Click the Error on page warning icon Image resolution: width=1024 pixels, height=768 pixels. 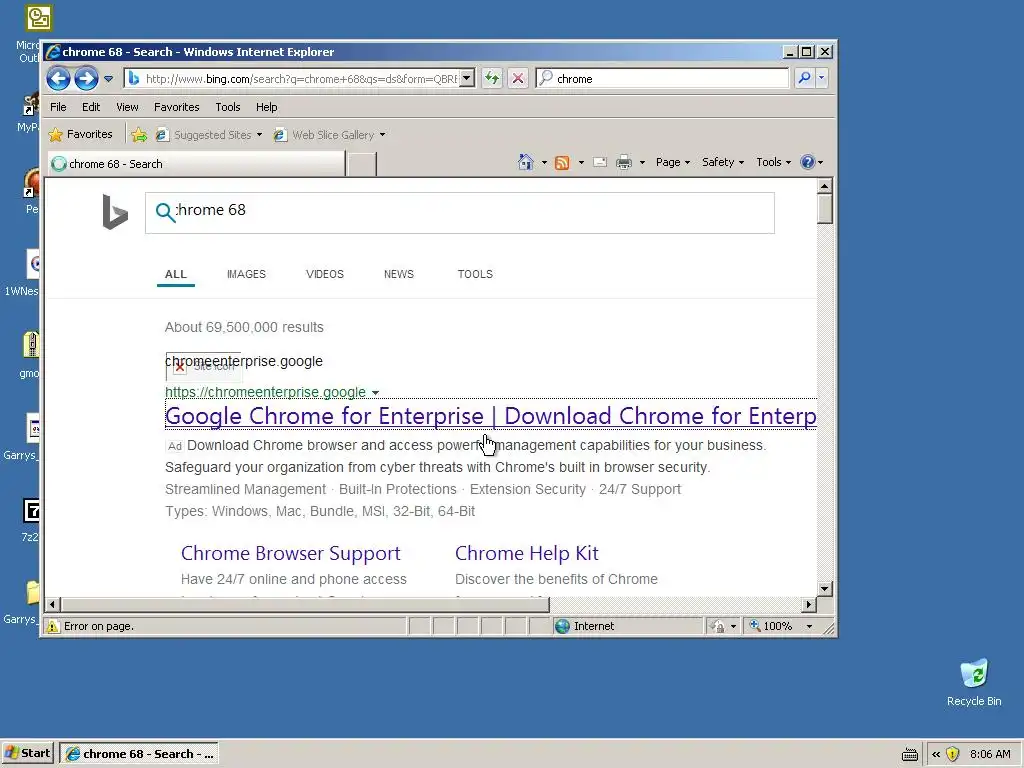[x=53, y=626]
